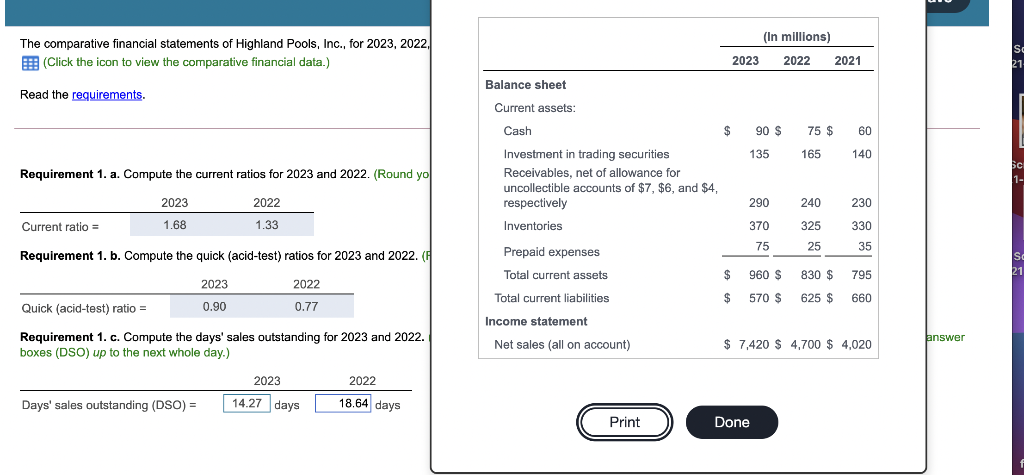Click the 'Prepaid expenses' row label
1024x475 pixels.
pyautogui.click(x=552, y=252)
